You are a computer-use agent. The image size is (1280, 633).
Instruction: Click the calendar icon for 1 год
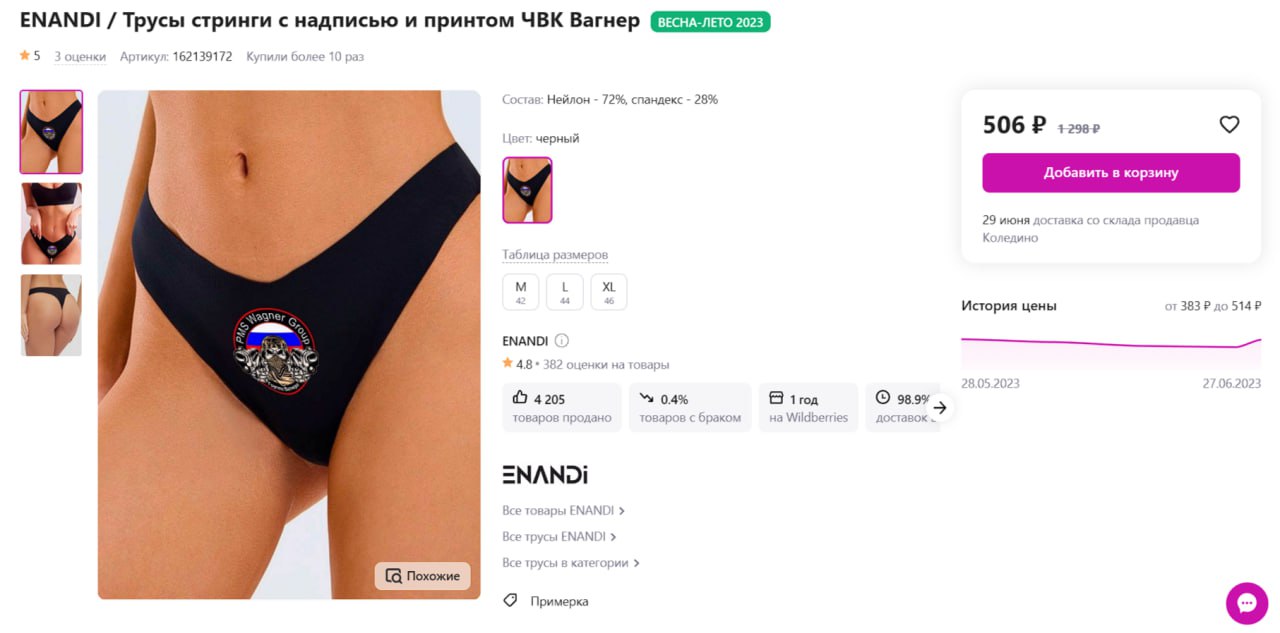pos(777,398)
